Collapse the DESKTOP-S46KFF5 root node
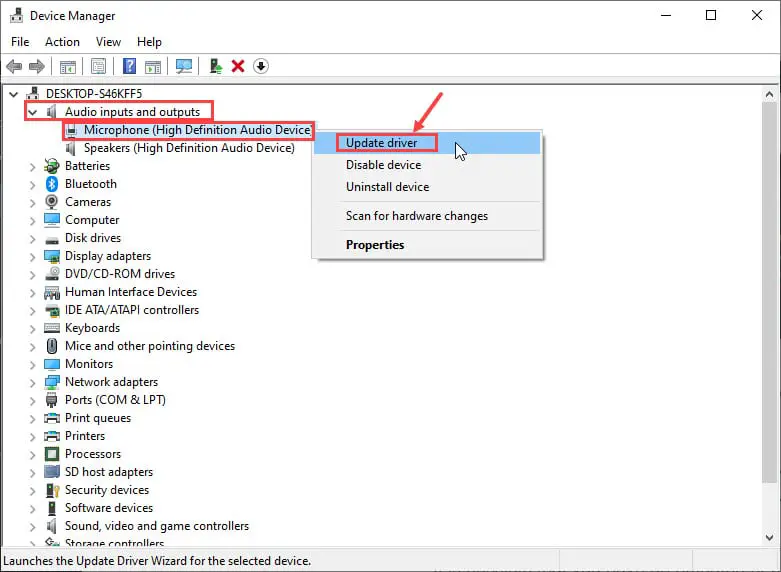The height and width of the screenshot is (572, 781). click(x=14, y=94)
